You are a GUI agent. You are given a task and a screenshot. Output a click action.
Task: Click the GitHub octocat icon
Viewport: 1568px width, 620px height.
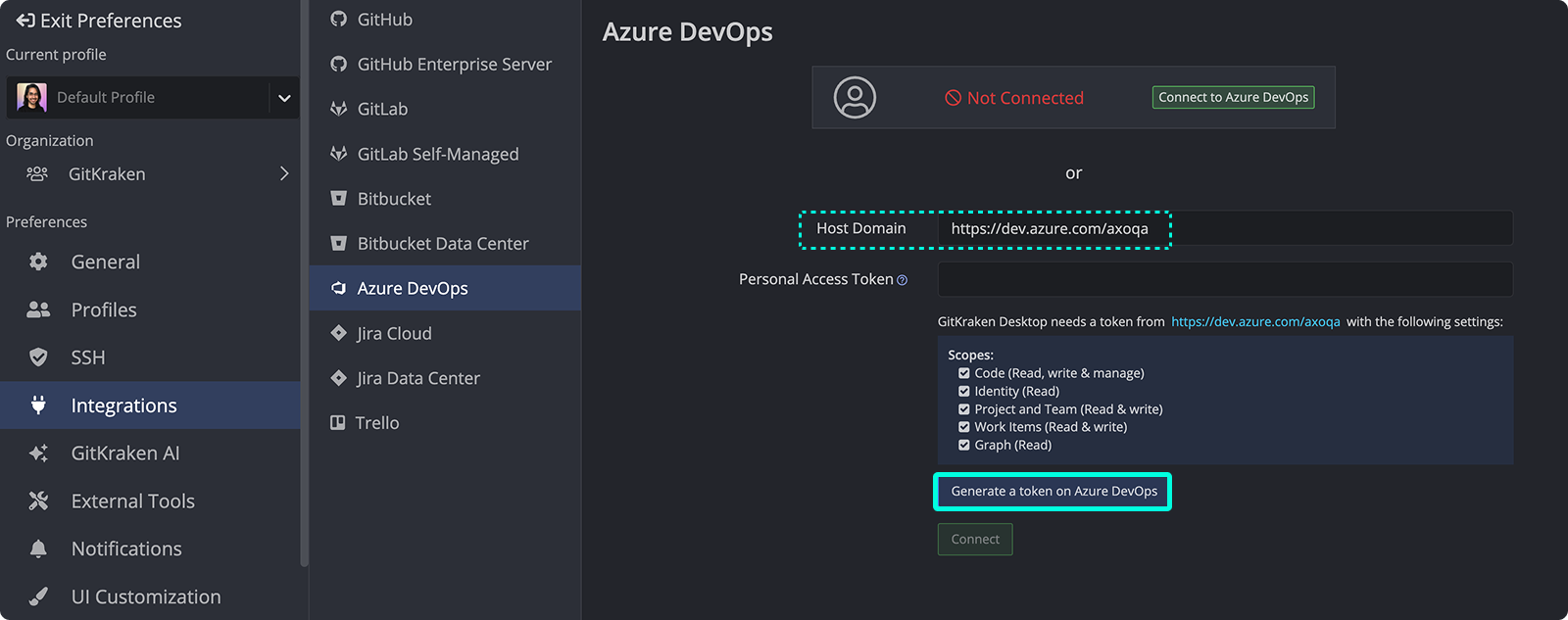pos(338,20)
